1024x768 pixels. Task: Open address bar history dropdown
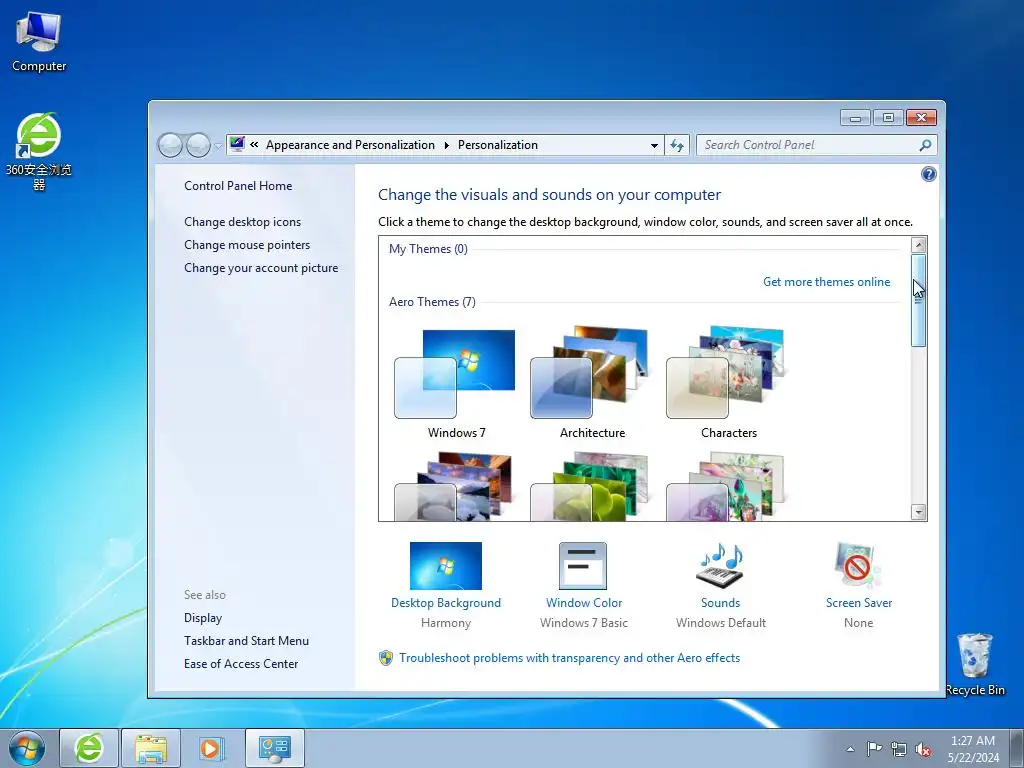point(654,145)
